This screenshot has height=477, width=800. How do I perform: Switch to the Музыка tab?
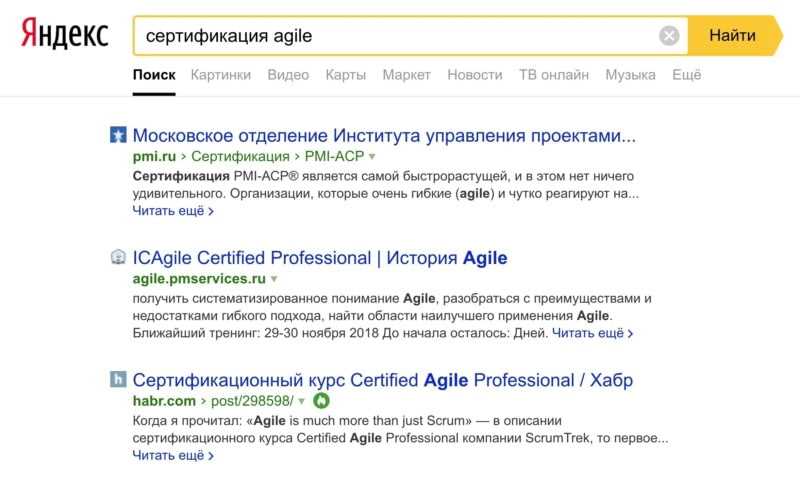point(631,75)
